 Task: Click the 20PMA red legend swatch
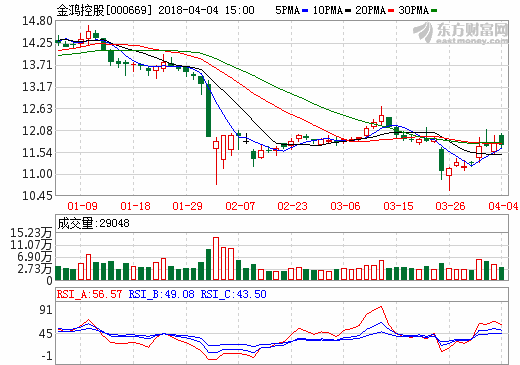pos(391,11)
